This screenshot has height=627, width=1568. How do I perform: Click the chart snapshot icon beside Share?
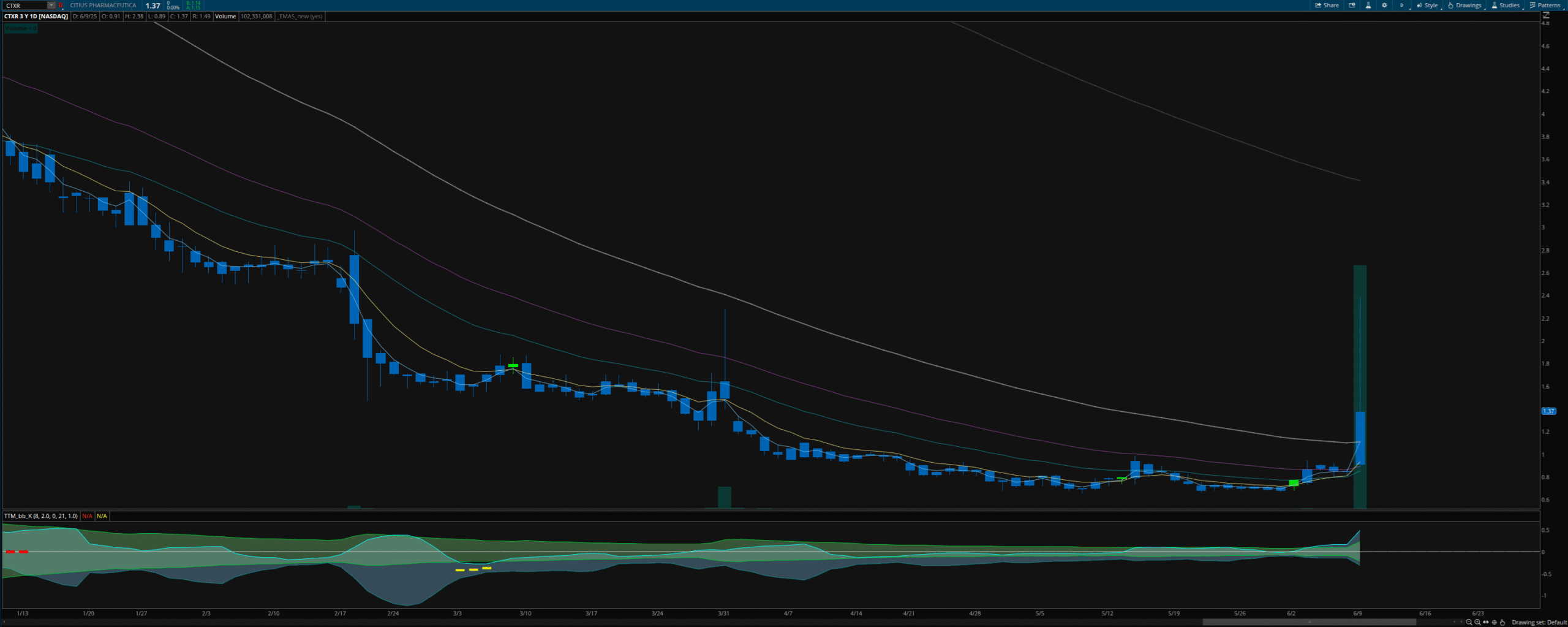point(1352,6)
